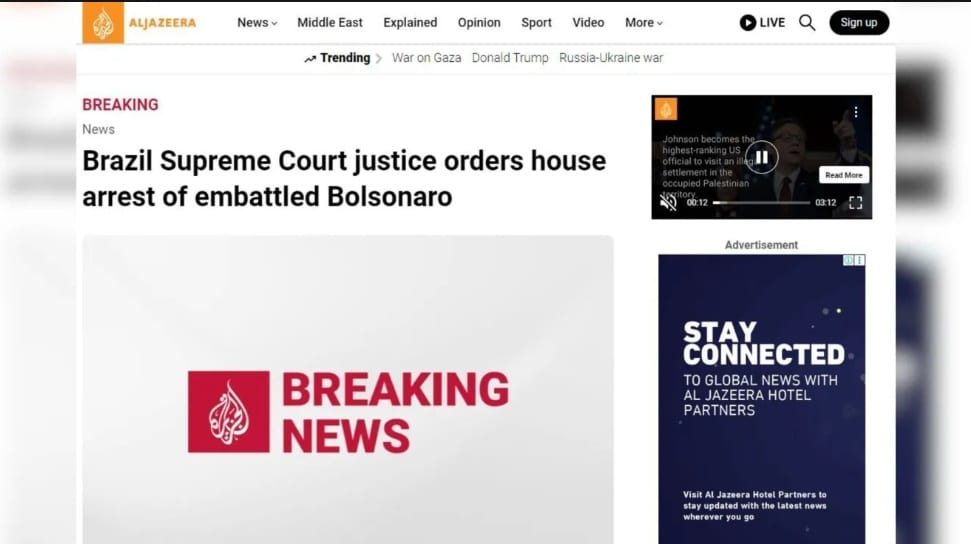Click the Trending arrow icon
This screenshot has width=971, height=544.
pos(310,59)
